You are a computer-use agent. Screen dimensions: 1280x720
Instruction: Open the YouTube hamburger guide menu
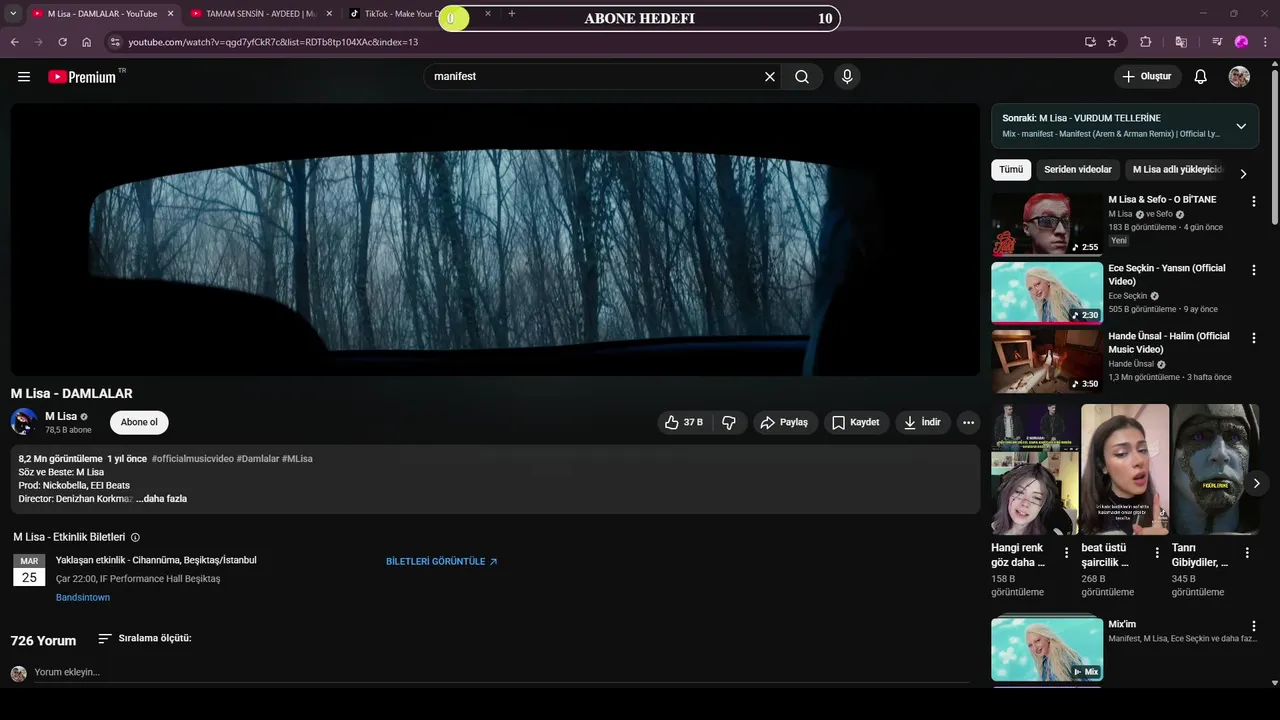coord(24,77)
